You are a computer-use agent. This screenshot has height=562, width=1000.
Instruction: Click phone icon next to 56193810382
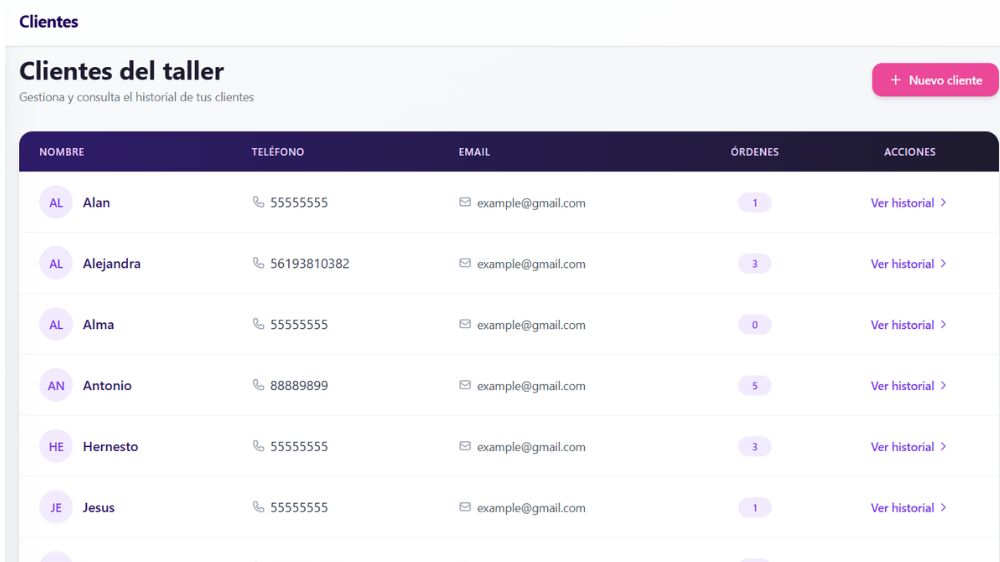258,263
